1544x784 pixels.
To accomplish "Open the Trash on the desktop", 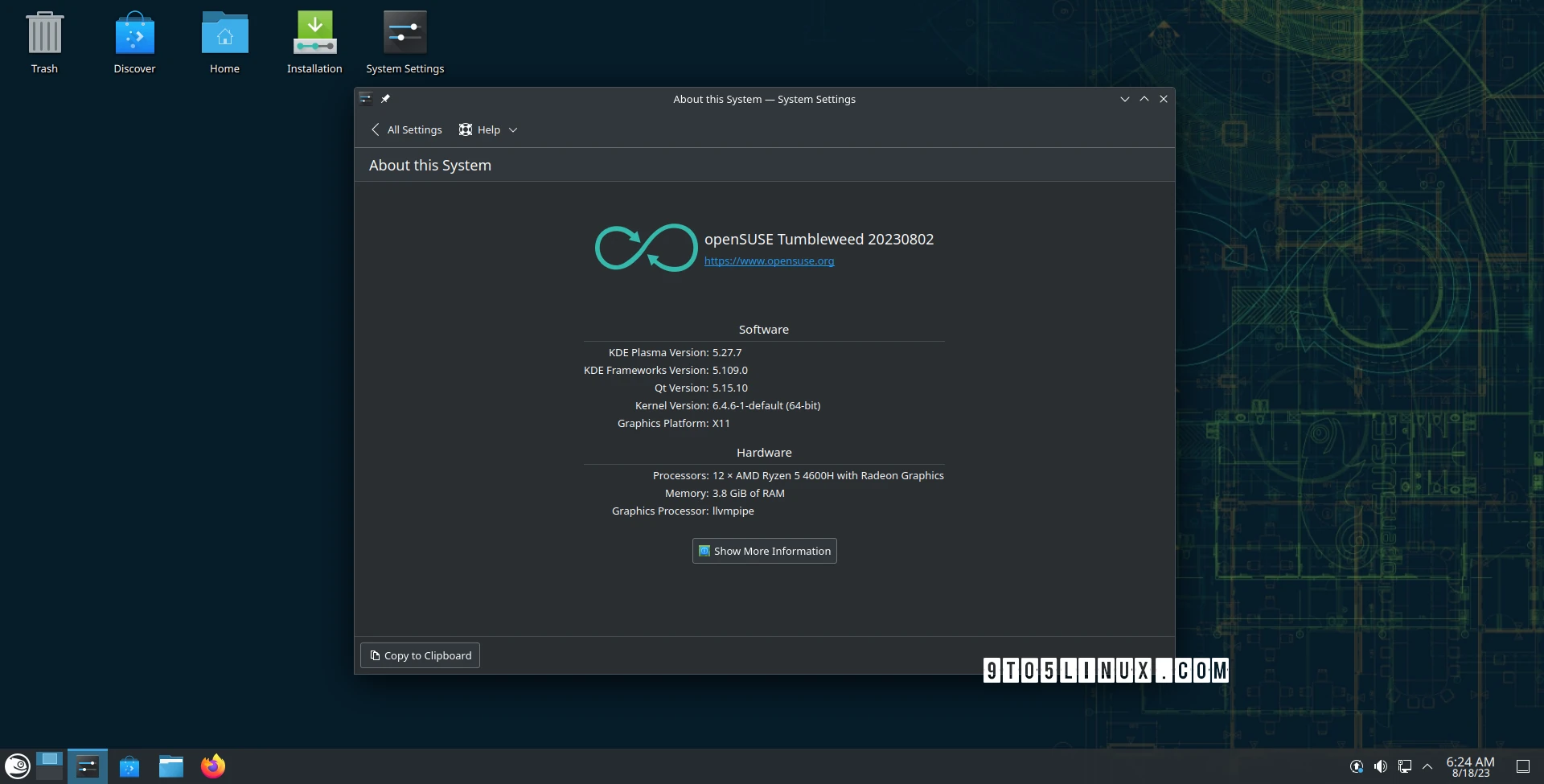I will coord(44,34).
